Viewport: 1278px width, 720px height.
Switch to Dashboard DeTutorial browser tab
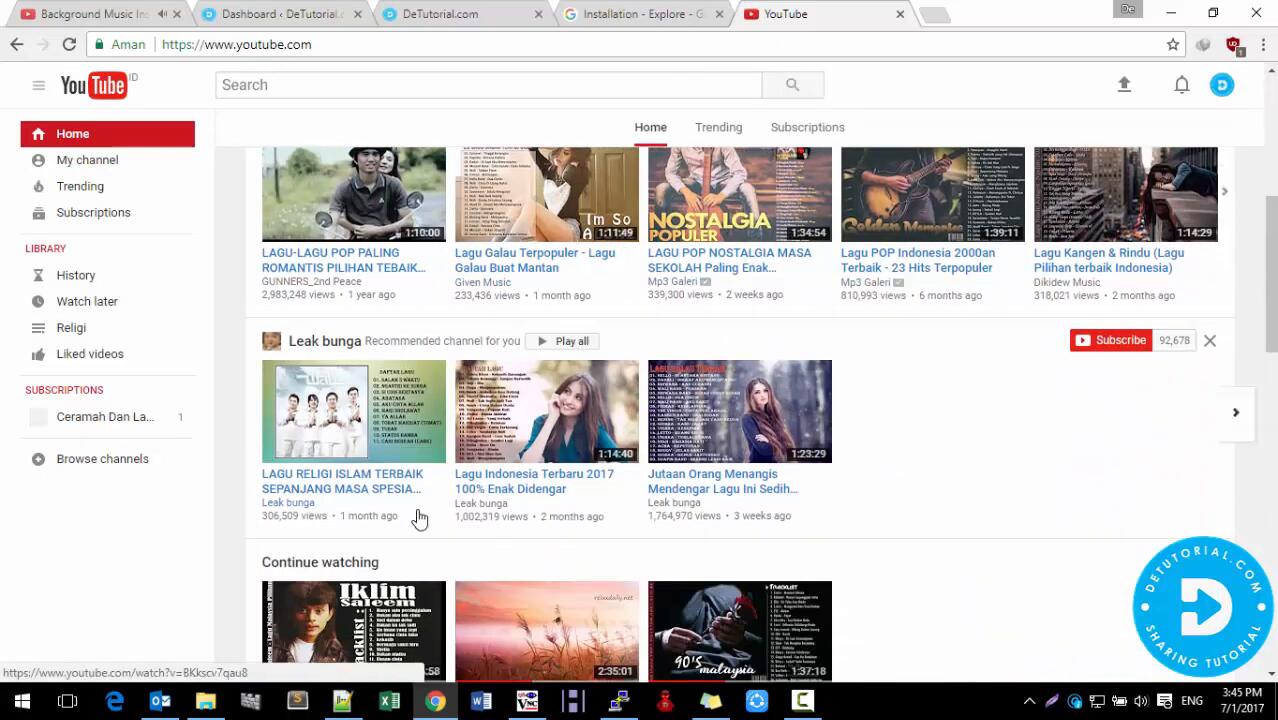[280, 14]
